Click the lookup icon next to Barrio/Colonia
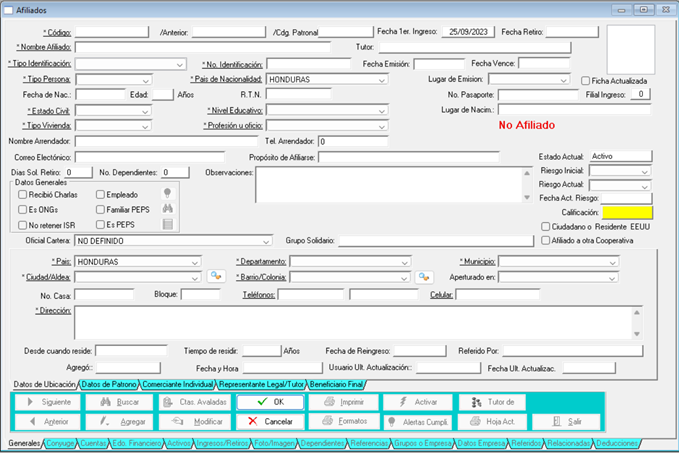This screenshot has width=679, height=453. point(424,277)
